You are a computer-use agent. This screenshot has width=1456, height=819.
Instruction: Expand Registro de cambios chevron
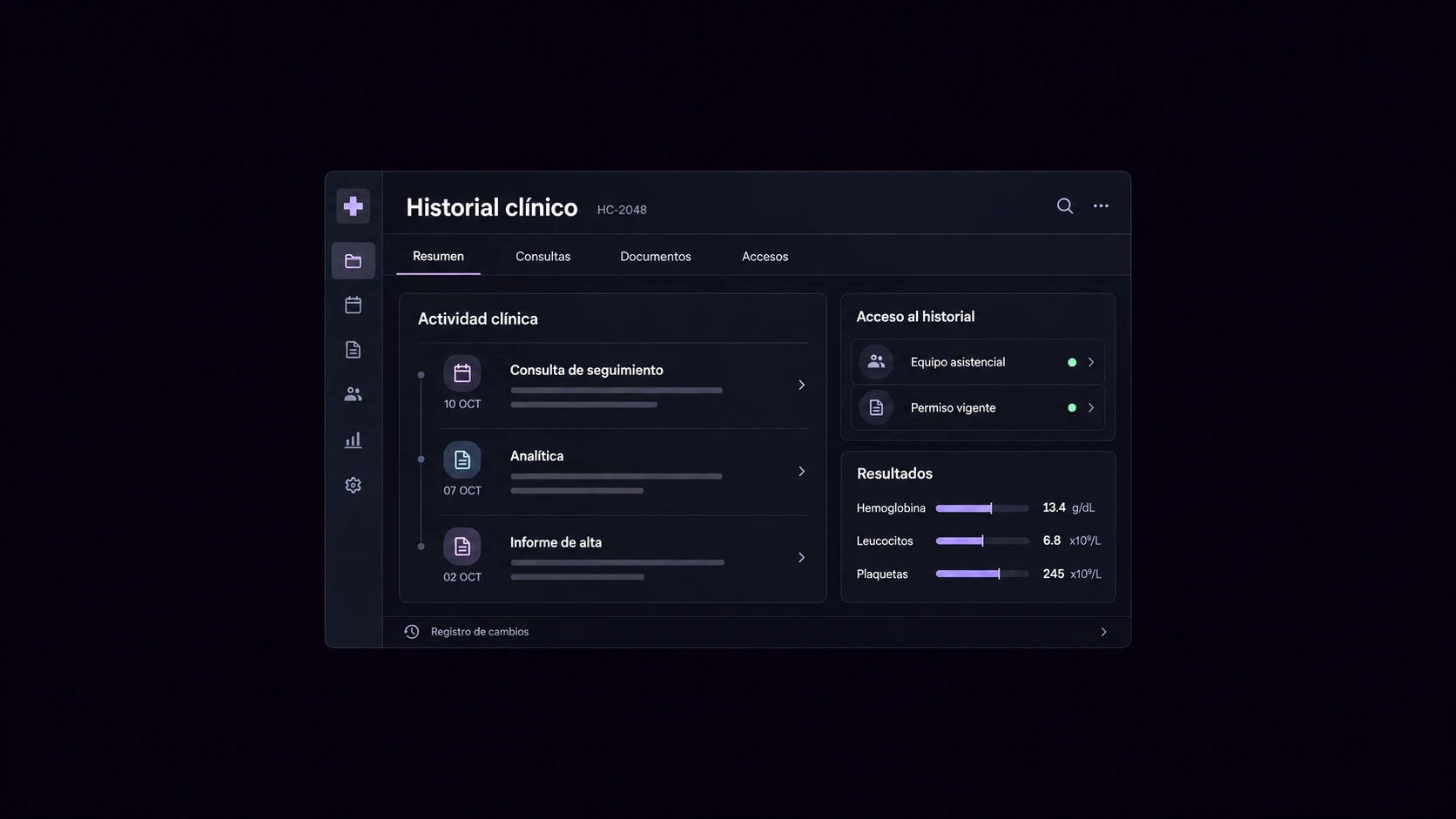[1103, 632]
